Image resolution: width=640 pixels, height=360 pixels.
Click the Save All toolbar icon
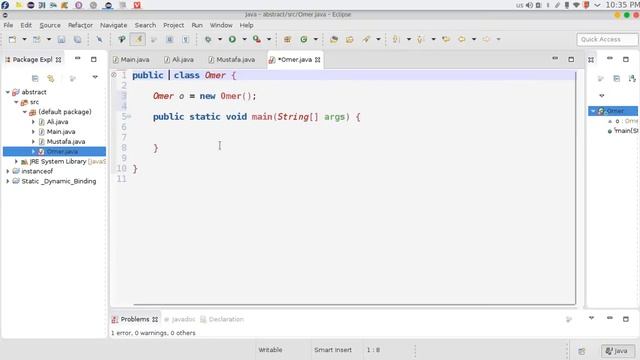pos(77,39)
